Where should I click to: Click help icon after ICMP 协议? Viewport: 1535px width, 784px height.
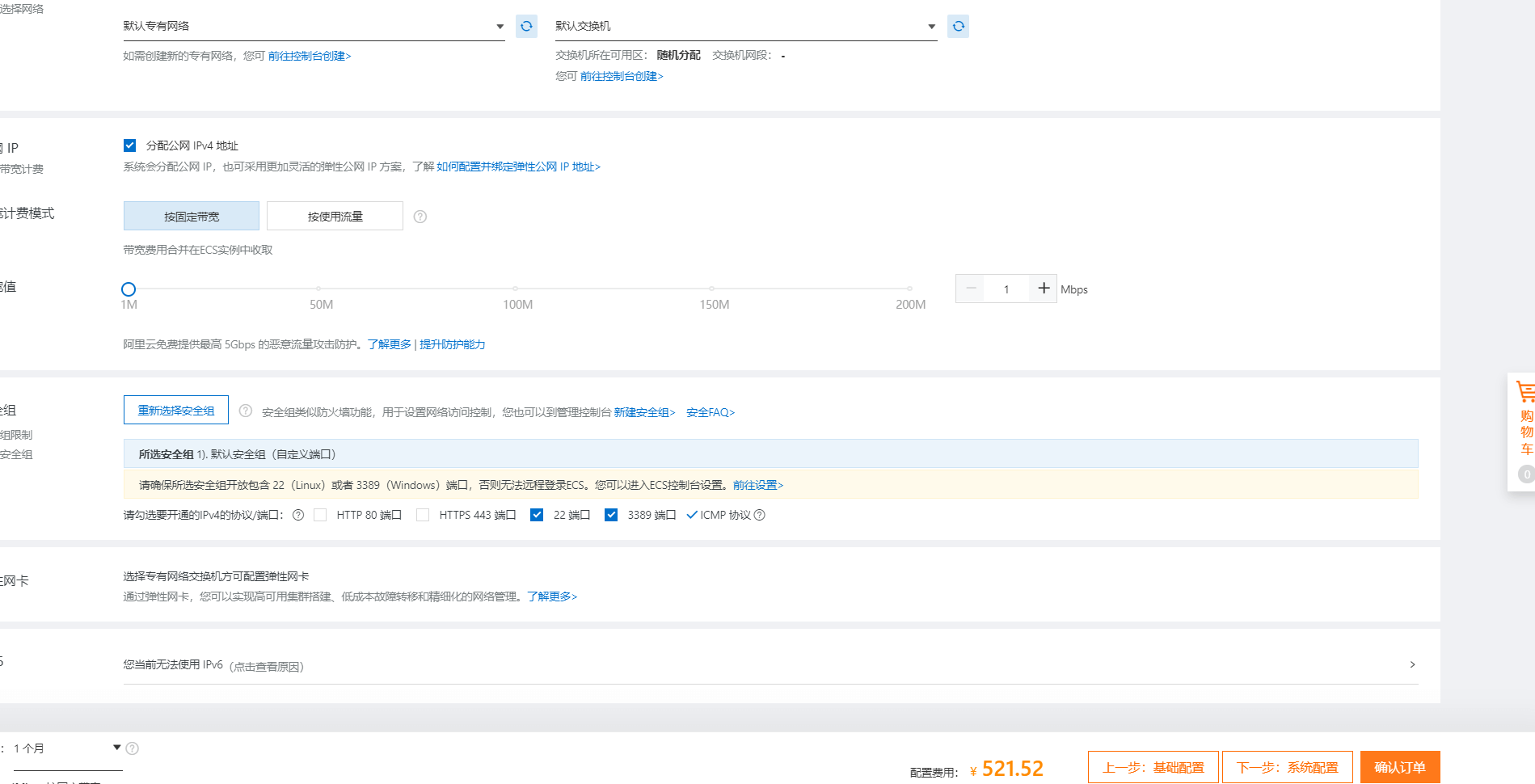[760, 516]
